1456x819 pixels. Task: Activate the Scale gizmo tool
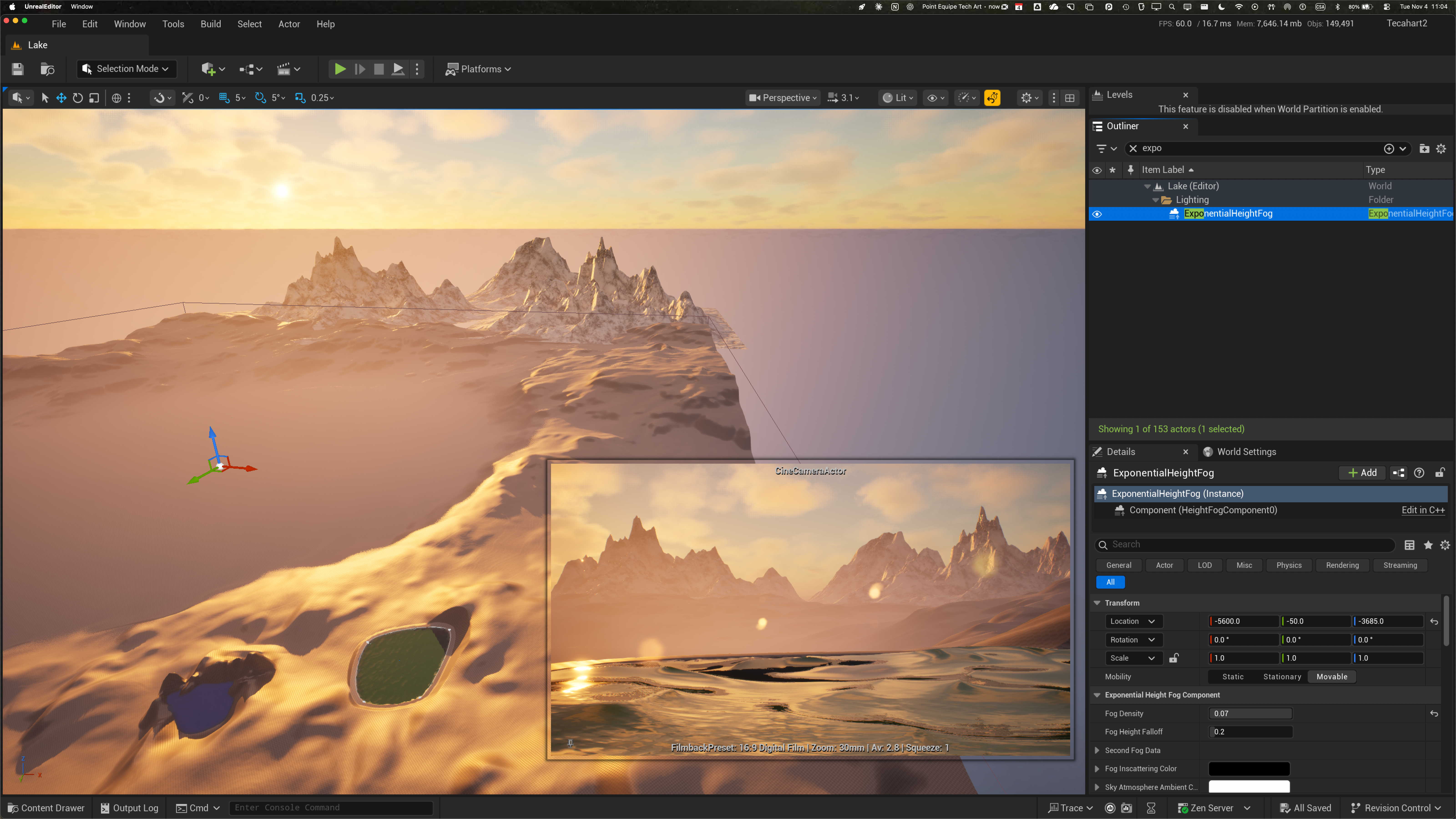[x=94, y=98]
